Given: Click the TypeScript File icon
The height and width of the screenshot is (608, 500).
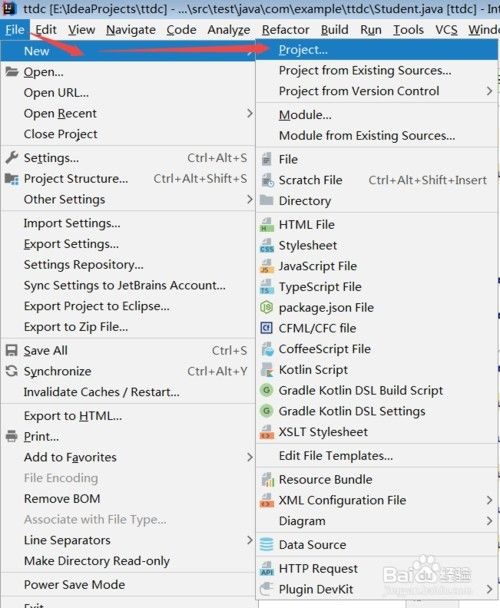Looking at the screenshot, I should coord(267,287).
